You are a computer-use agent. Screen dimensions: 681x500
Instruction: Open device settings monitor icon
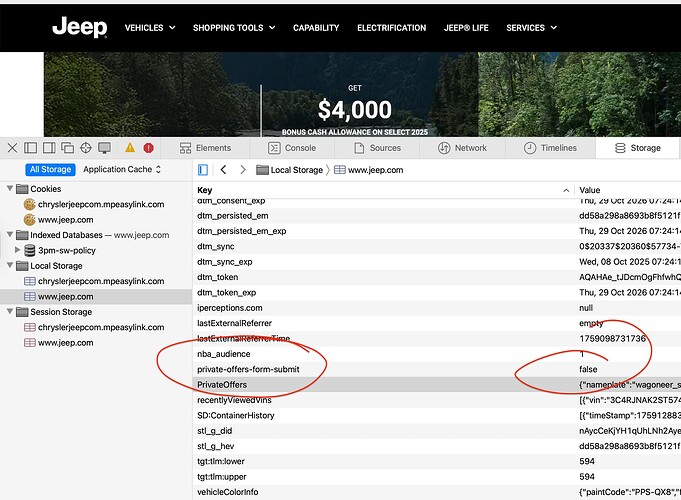point(104,148)
